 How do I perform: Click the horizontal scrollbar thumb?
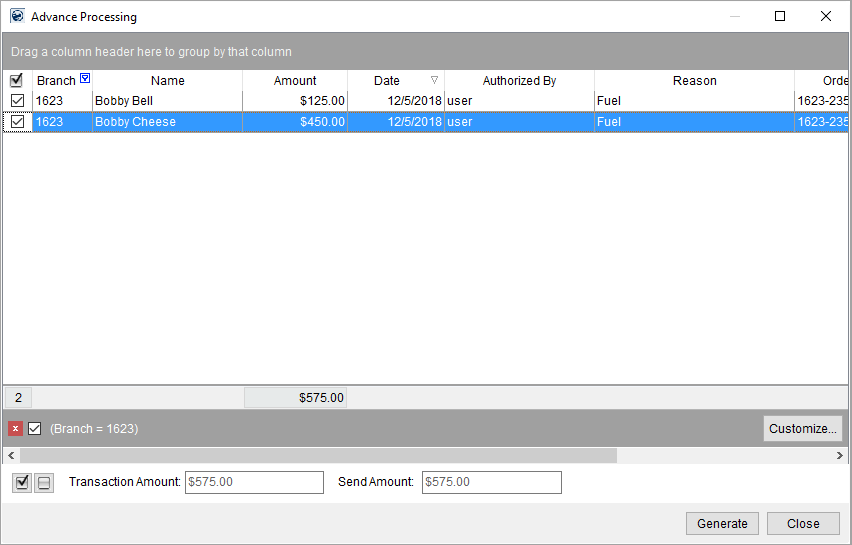point(318,455)
